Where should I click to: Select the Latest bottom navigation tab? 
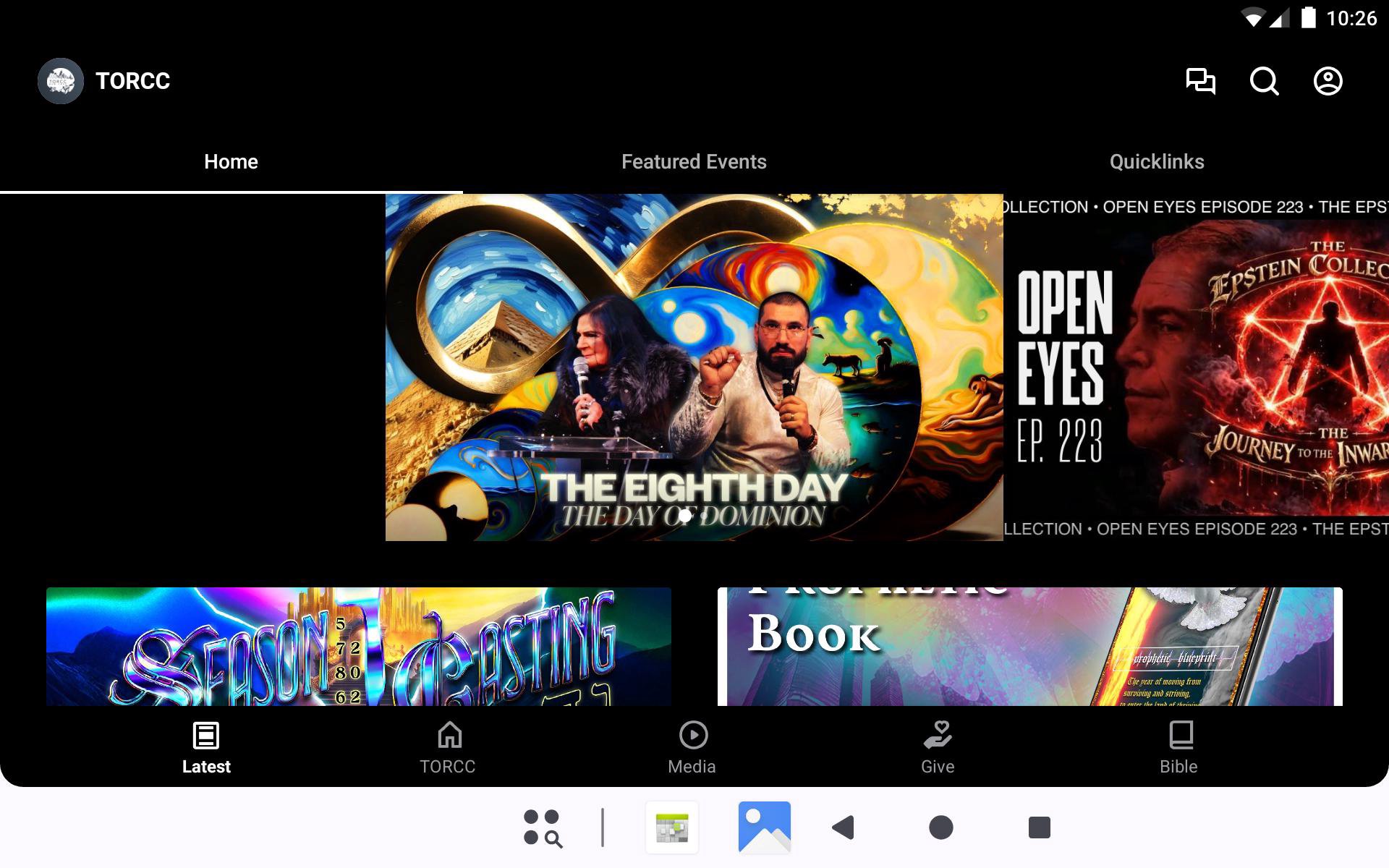pyautogui.click(x=206, y=748)
